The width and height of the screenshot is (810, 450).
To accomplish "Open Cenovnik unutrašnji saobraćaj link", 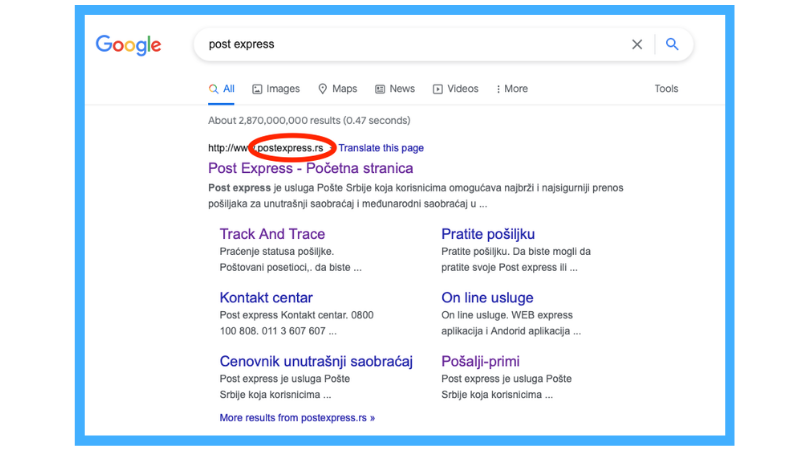I will (316, 361).
